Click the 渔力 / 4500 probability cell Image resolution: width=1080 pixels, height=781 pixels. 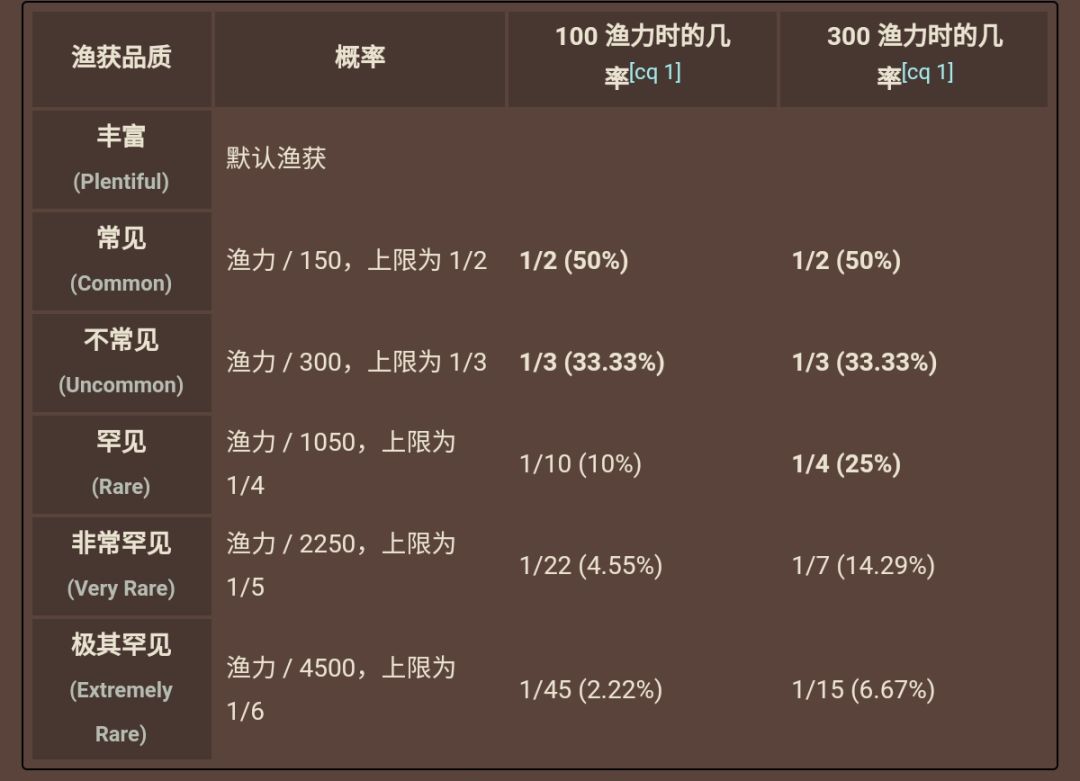[x=340, y=689]
